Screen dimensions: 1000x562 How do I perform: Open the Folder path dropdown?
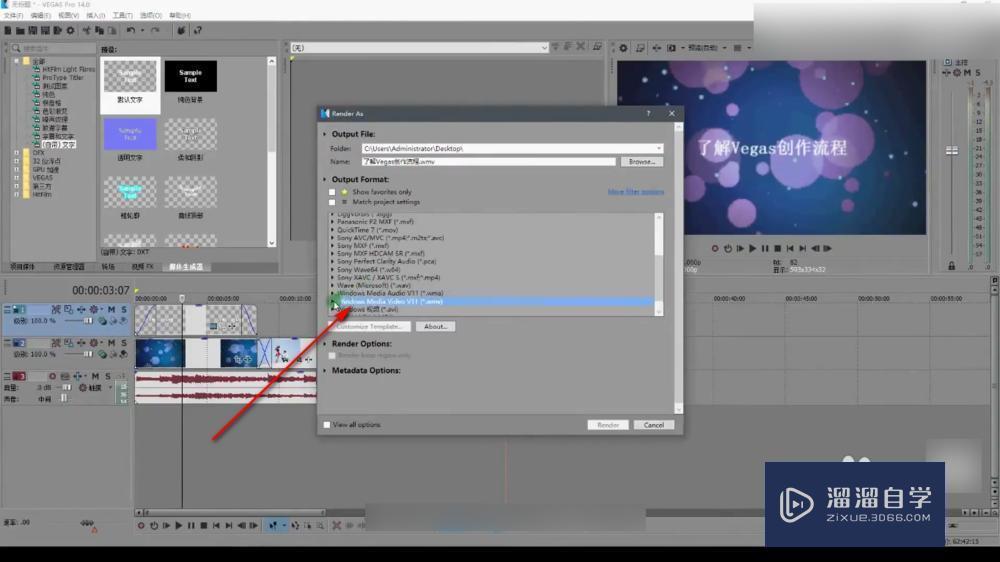pyautogui.click(x=658, y=149)
